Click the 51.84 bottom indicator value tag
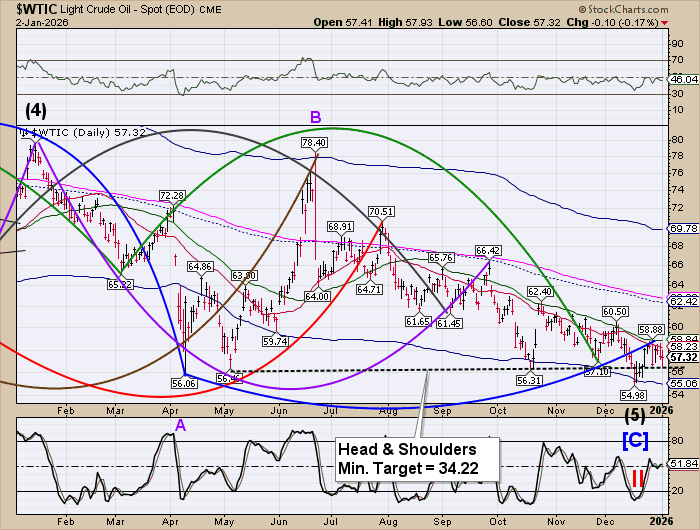Viewport: 700px width, 530px height. [683, 464]
